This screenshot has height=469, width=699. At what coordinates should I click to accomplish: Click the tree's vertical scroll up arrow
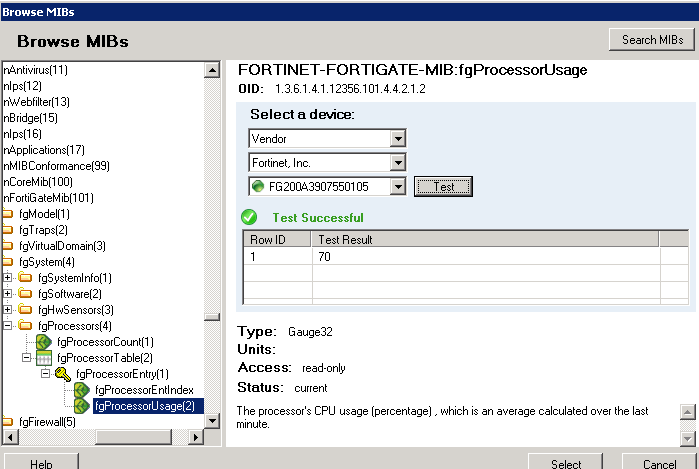(212, 70)
